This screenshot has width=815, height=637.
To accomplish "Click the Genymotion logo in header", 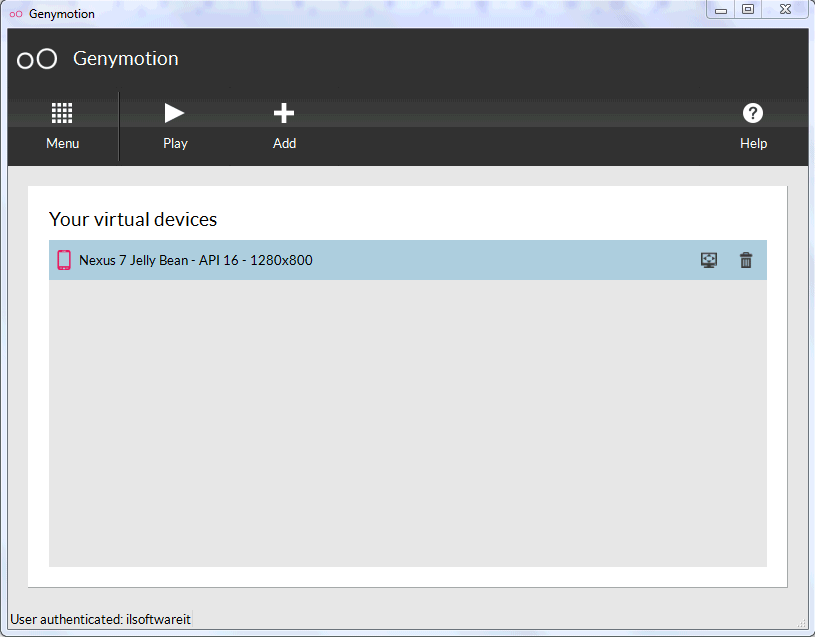I will 37,59.
